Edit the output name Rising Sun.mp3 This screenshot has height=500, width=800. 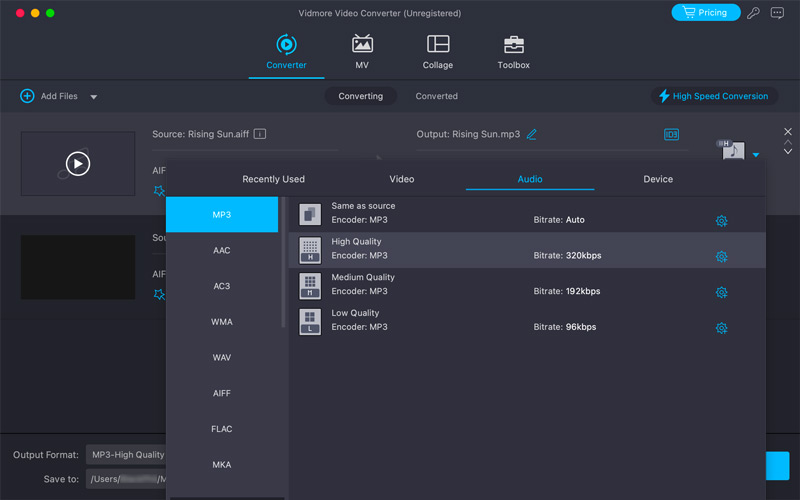(x=532, y=134)
